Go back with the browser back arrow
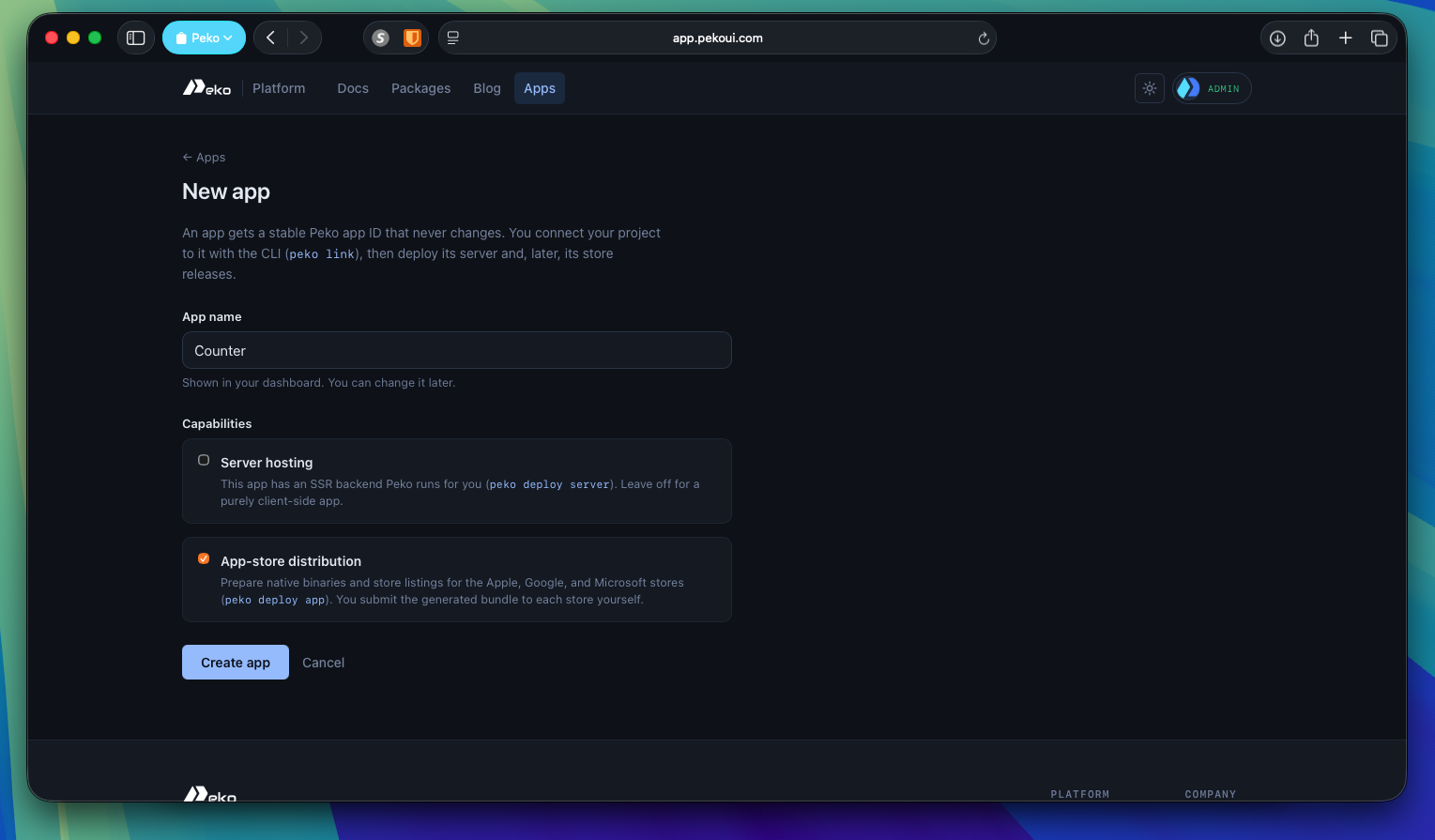This screenshot has width=1435, height=840. click(270, 38)
